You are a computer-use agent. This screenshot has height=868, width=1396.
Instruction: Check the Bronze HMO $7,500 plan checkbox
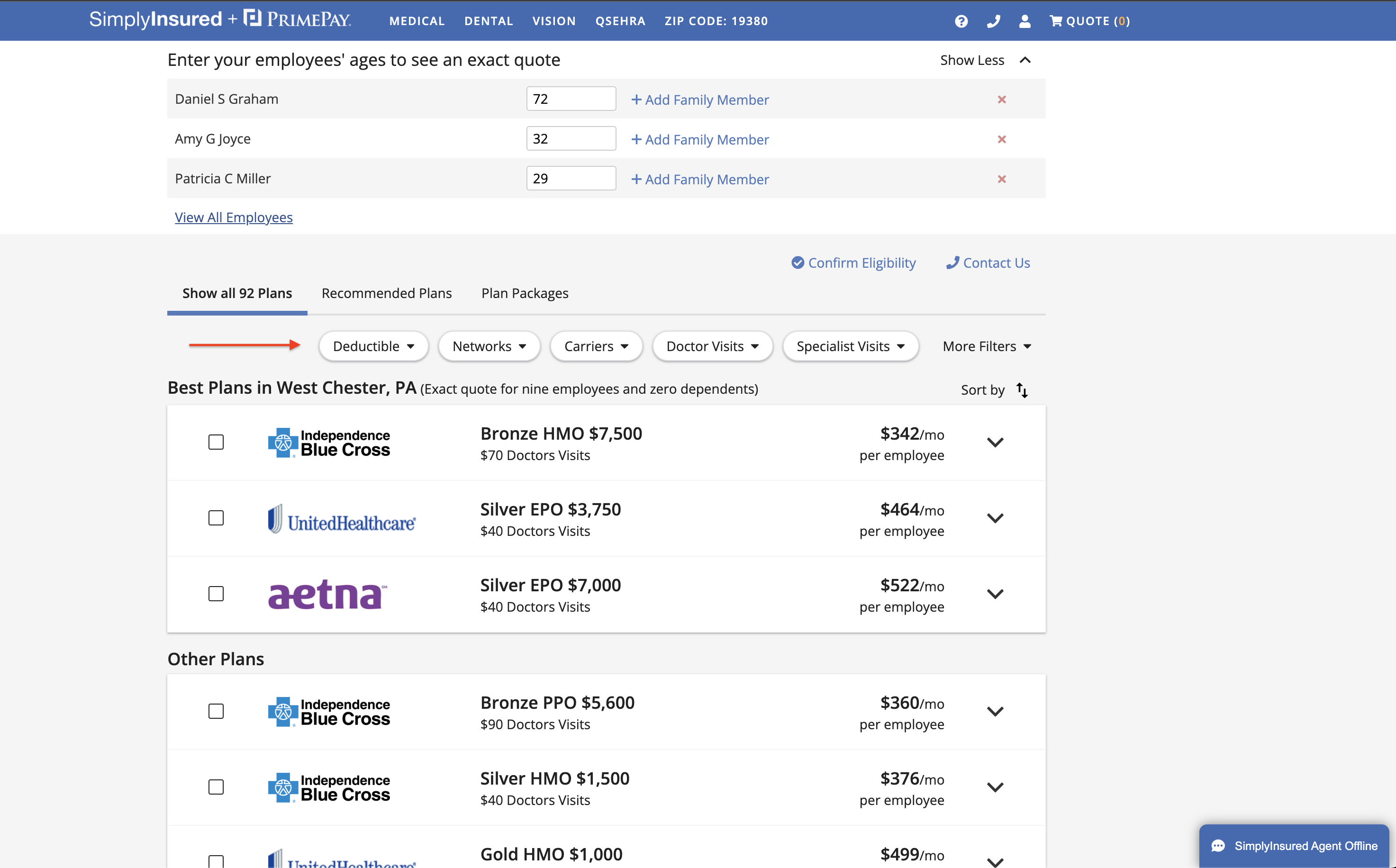tap(216, 442)
